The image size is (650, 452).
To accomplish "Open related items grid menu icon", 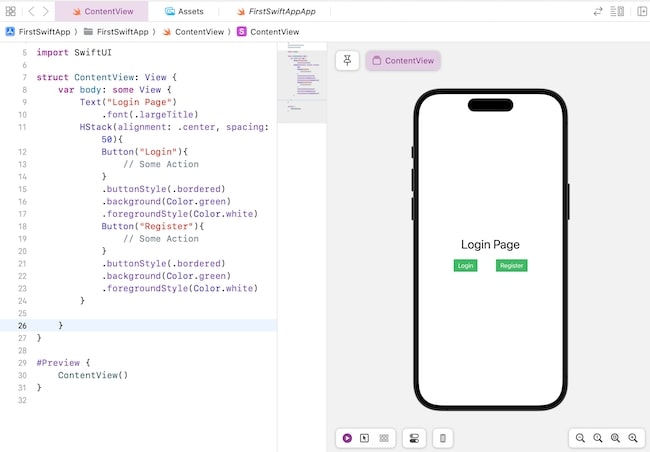I will click(x=11, y=11).
